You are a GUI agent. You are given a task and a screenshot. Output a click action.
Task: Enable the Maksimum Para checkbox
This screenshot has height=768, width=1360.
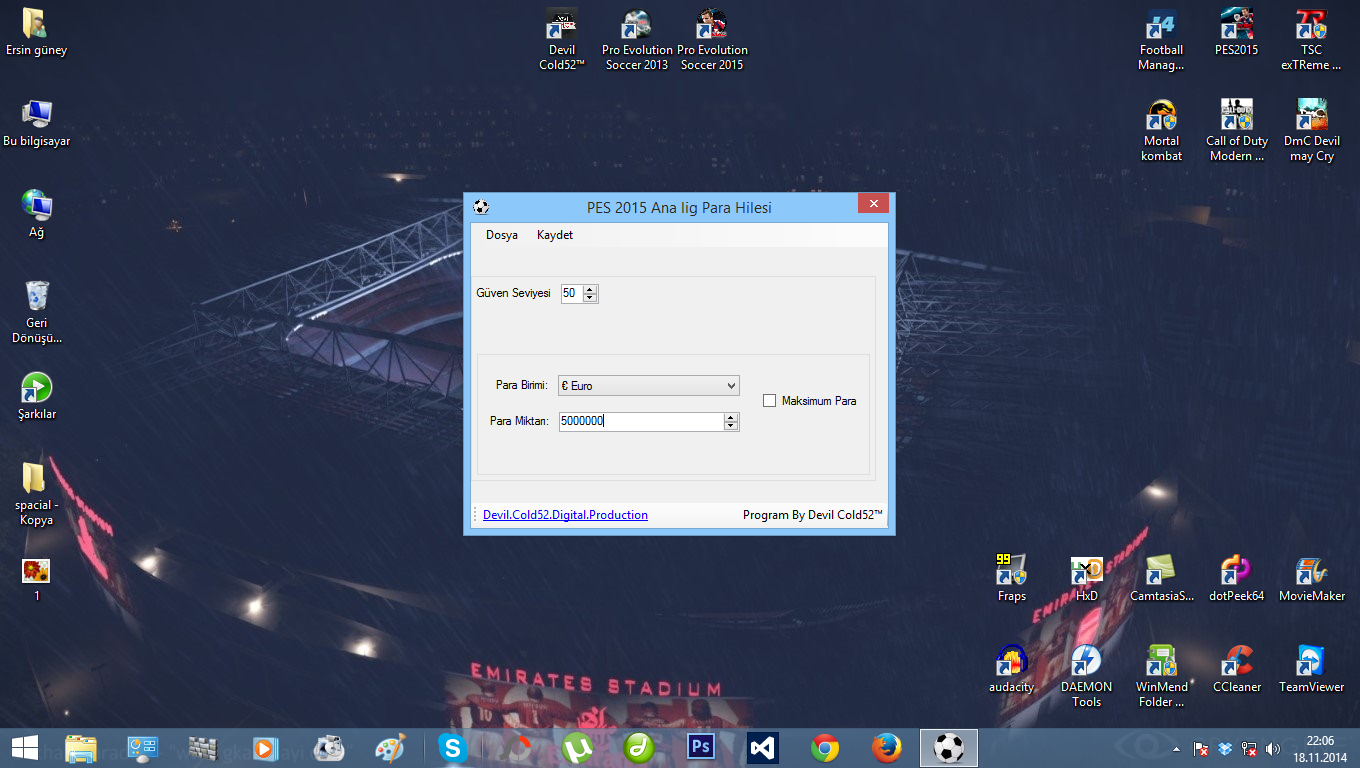769,401
